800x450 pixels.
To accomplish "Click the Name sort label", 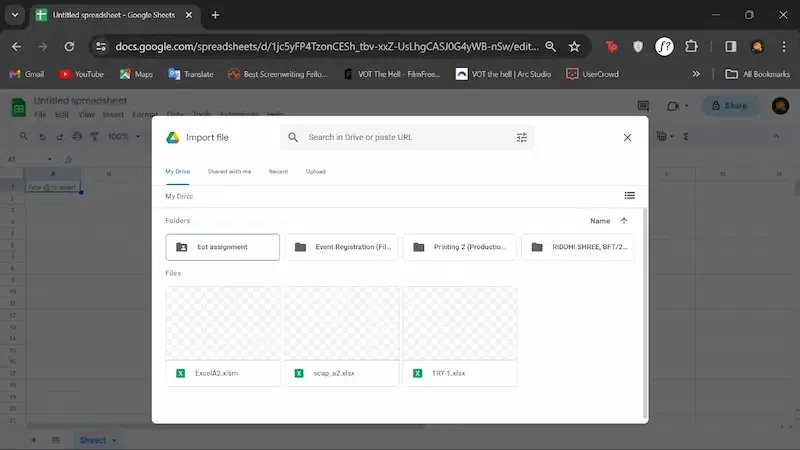I will [600, 221].
